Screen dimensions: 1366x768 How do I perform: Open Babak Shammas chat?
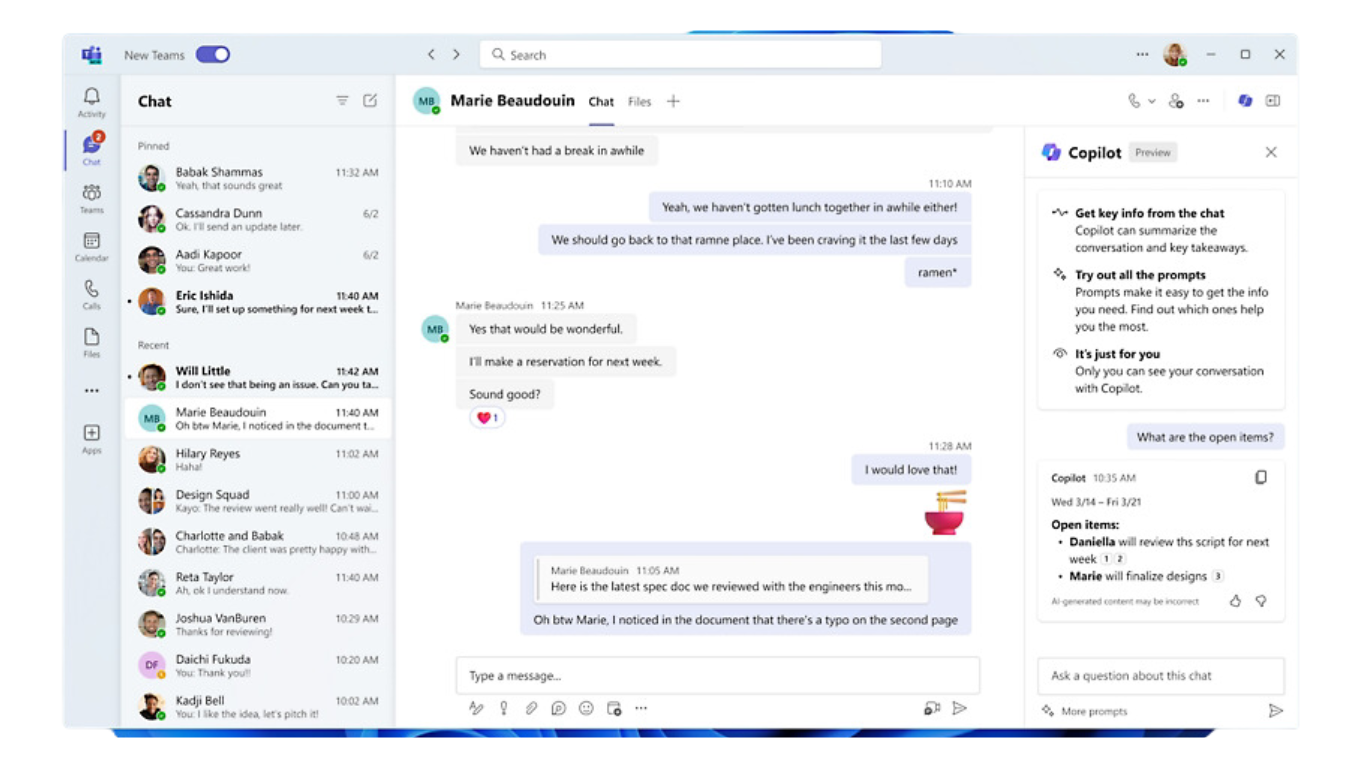[257, 178]
